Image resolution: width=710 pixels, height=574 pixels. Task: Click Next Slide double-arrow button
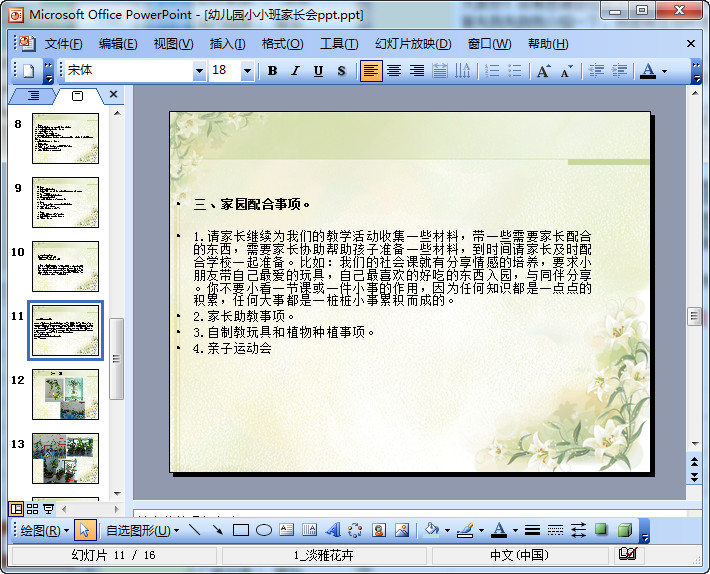tap(695, 477)
